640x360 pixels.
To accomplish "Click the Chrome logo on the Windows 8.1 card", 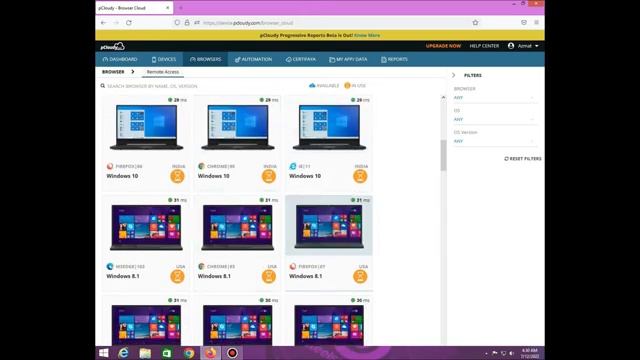I will click(x=201, y=267).
